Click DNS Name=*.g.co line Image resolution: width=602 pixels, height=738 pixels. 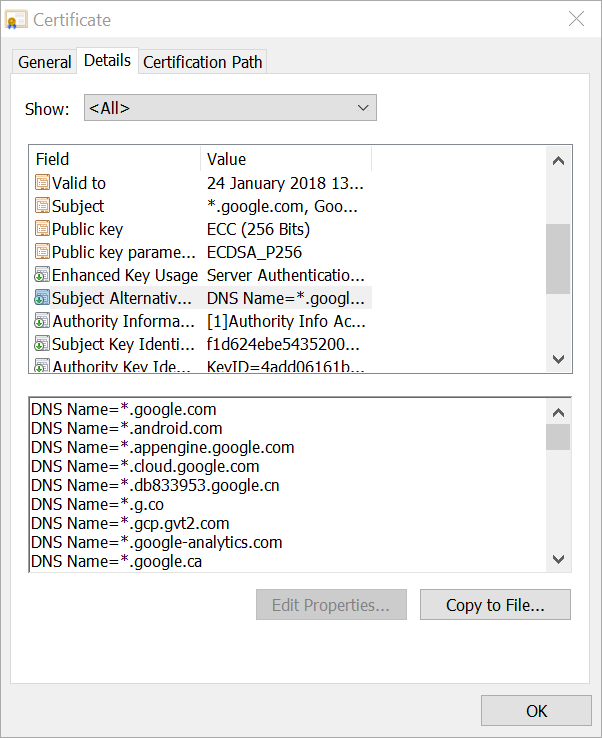(97, 504)
